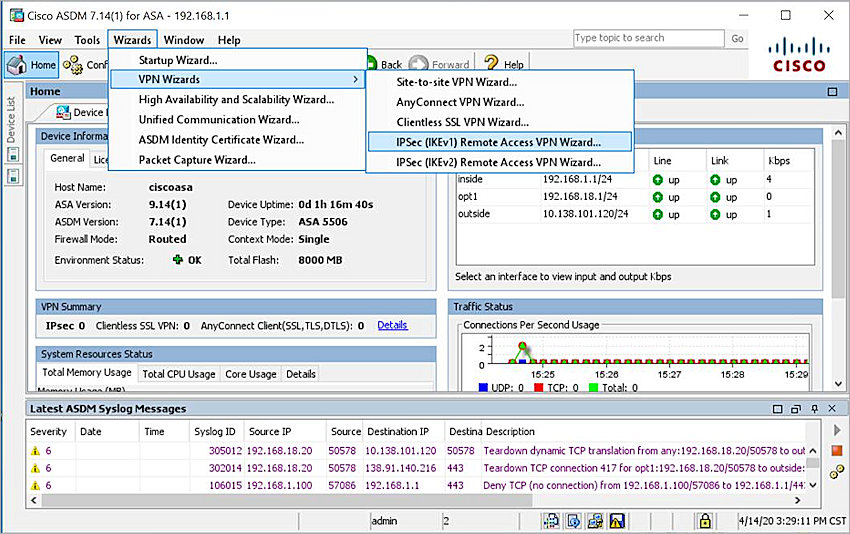Choose Packet Capture Wizard from menu

[197, 160]
